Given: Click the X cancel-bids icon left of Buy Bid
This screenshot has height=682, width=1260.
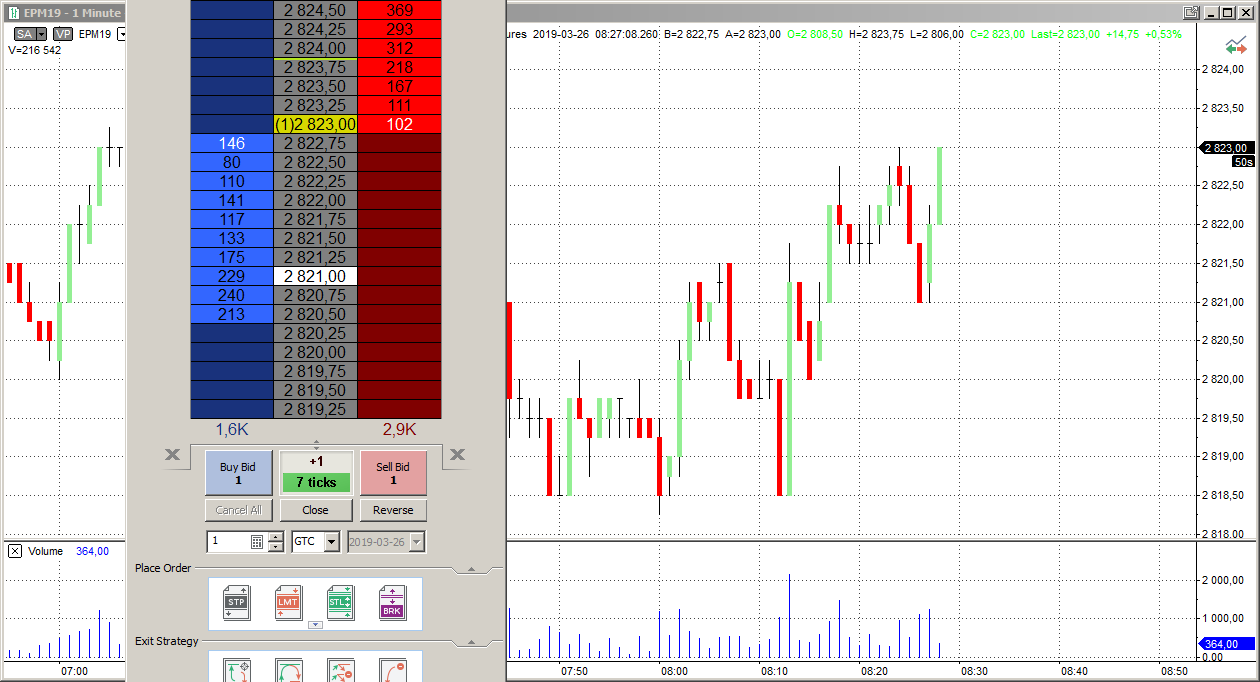Looking at the screenshot, I should pyautogui.click(x=173, y=455).
